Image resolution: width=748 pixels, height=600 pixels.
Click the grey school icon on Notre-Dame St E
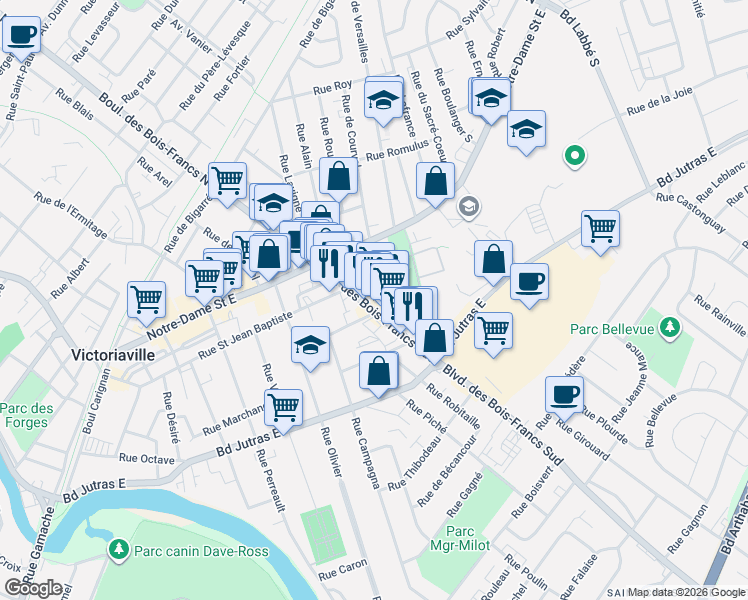(x=469, y=207)
